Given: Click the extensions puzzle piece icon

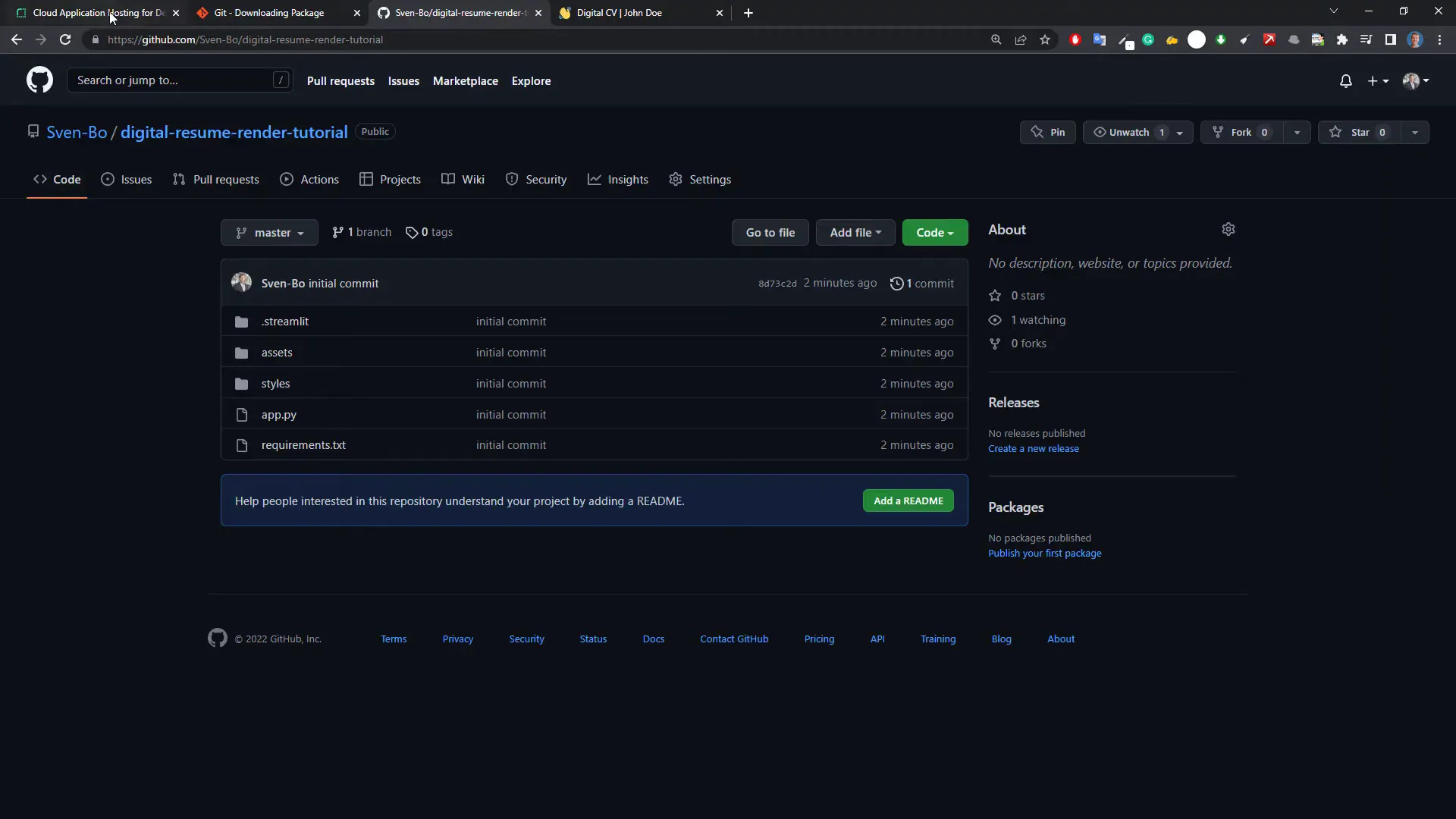Looking at the screenshot, I should pos(1342,39).
